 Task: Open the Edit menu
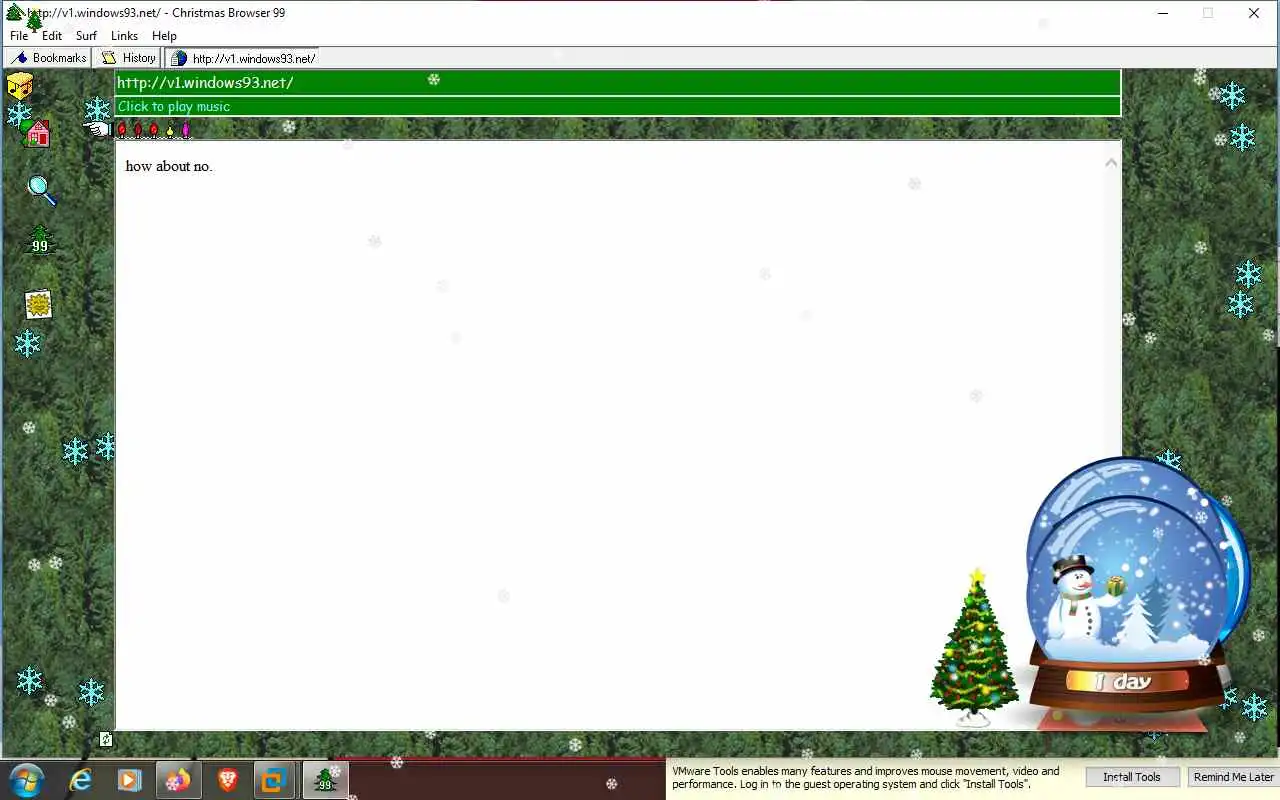click(52, 36)
